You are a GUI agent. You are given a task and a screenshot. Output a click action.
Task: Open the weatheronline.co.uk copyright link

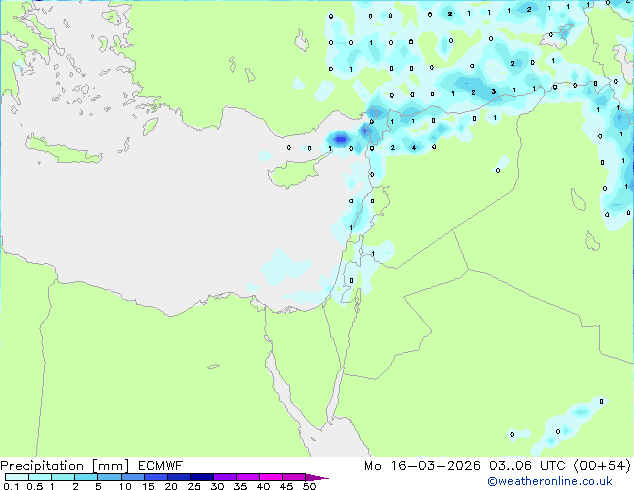pyautogui.click(x=550, y=482)
